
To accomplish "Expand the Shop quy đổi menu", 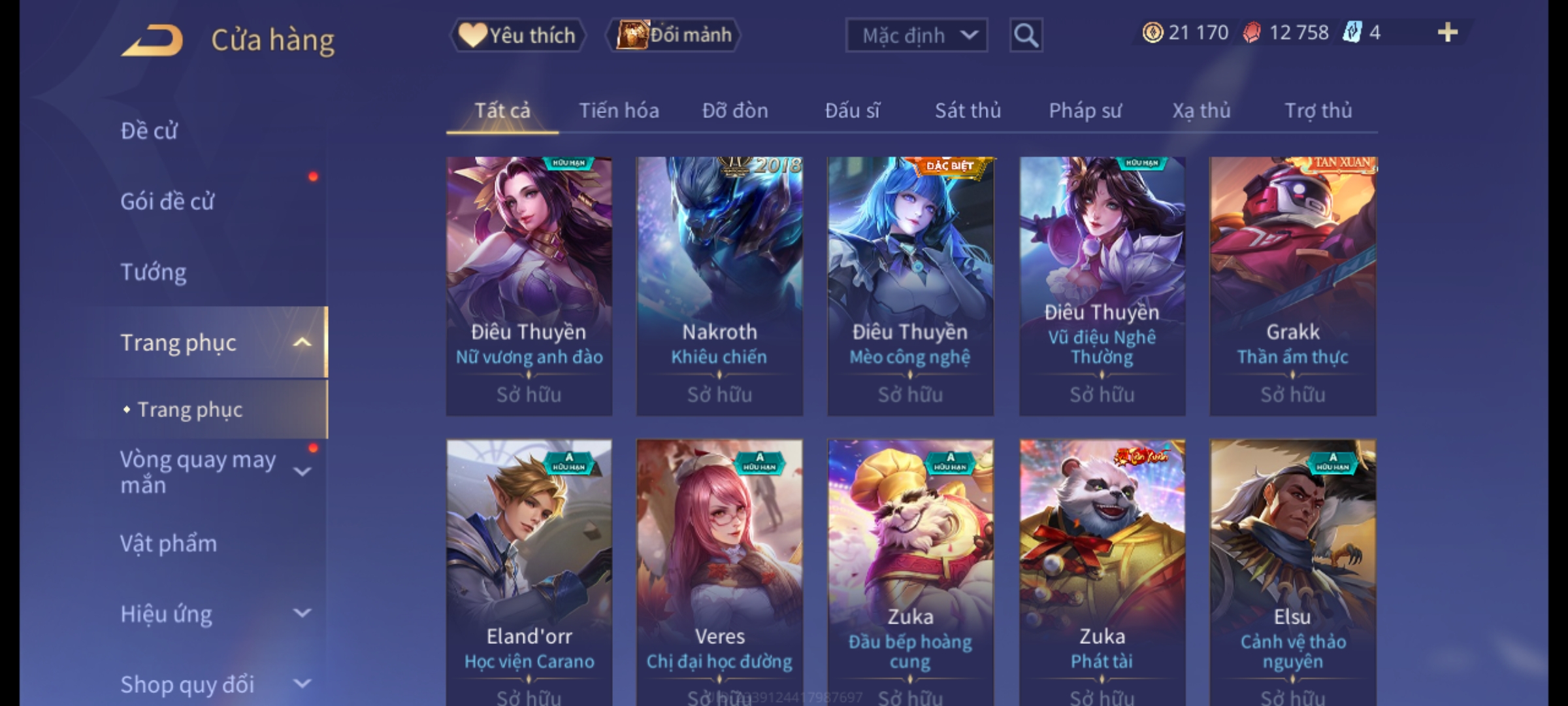I will click(x=302, y=684).
